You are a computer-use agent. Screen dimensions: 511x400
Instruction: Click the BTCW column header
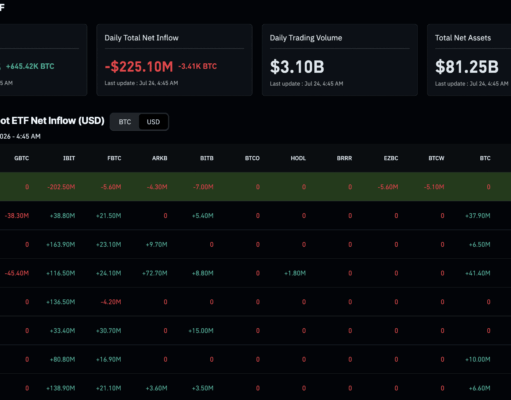point(436,158)
